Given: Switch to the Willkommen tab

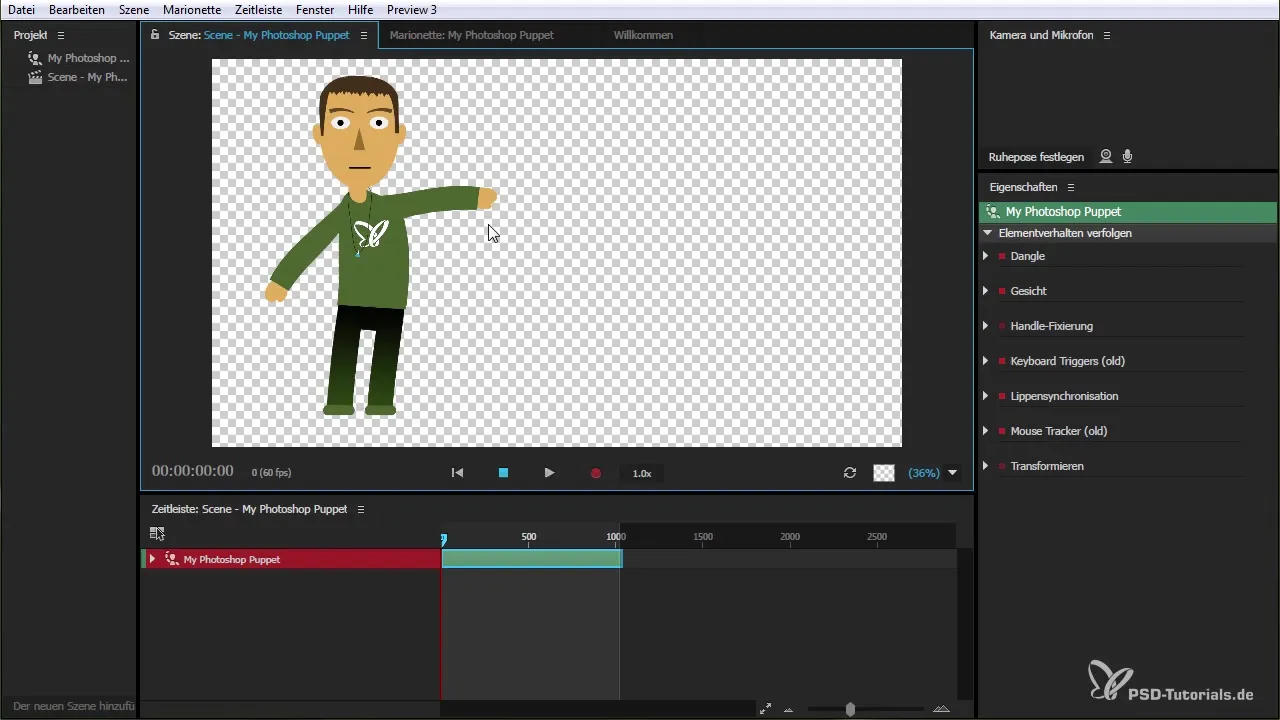Looking at the screenshot, I should click(643, 35).
